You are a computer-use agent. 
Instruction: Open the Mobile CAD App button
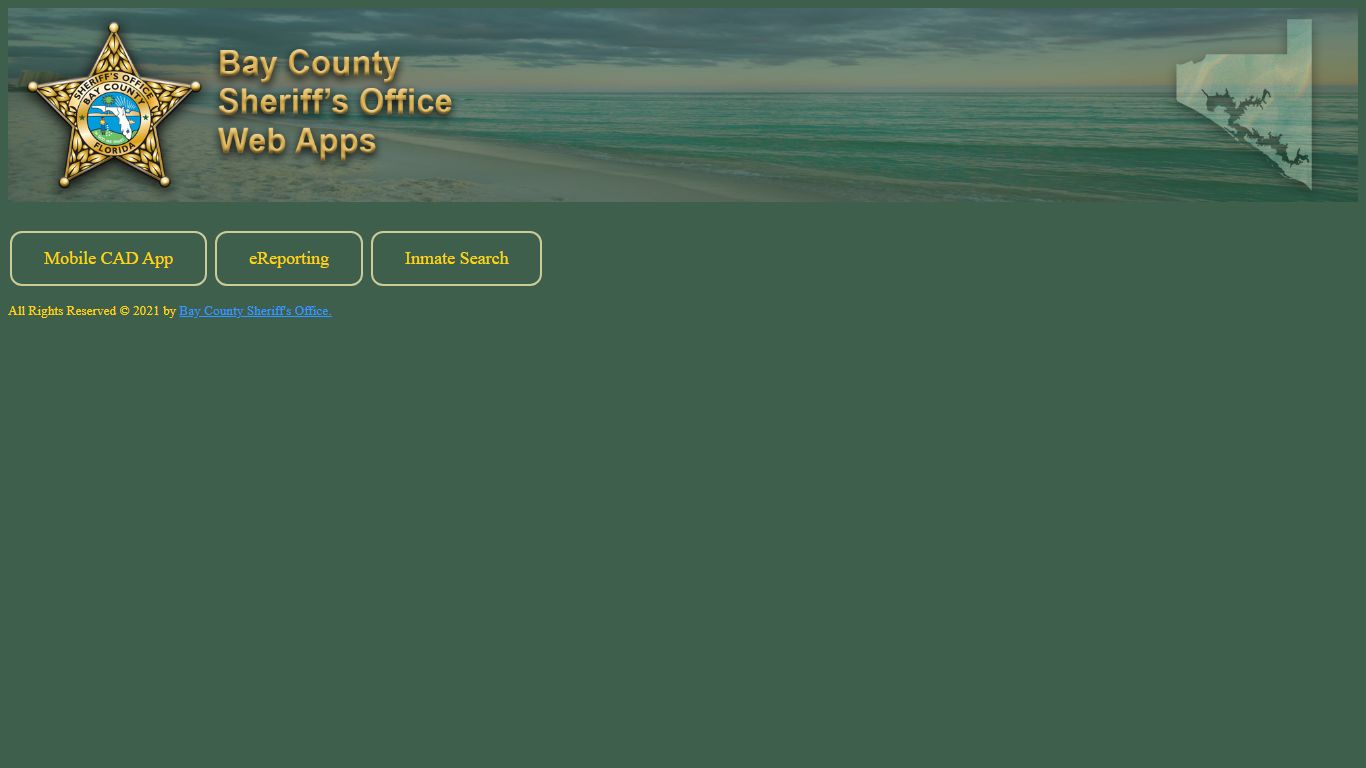[108, 258]
